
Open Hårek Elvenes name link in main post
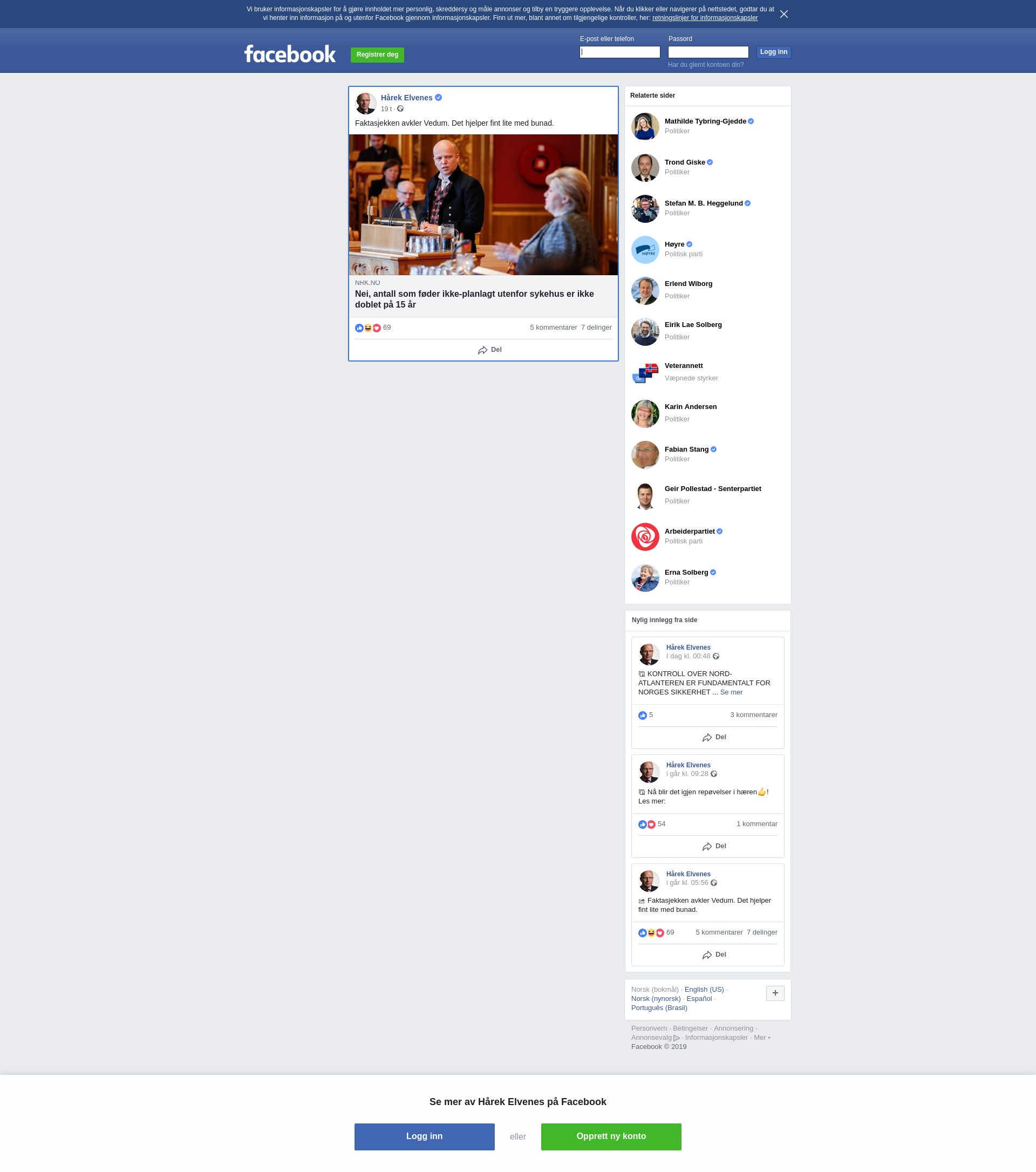406,98
